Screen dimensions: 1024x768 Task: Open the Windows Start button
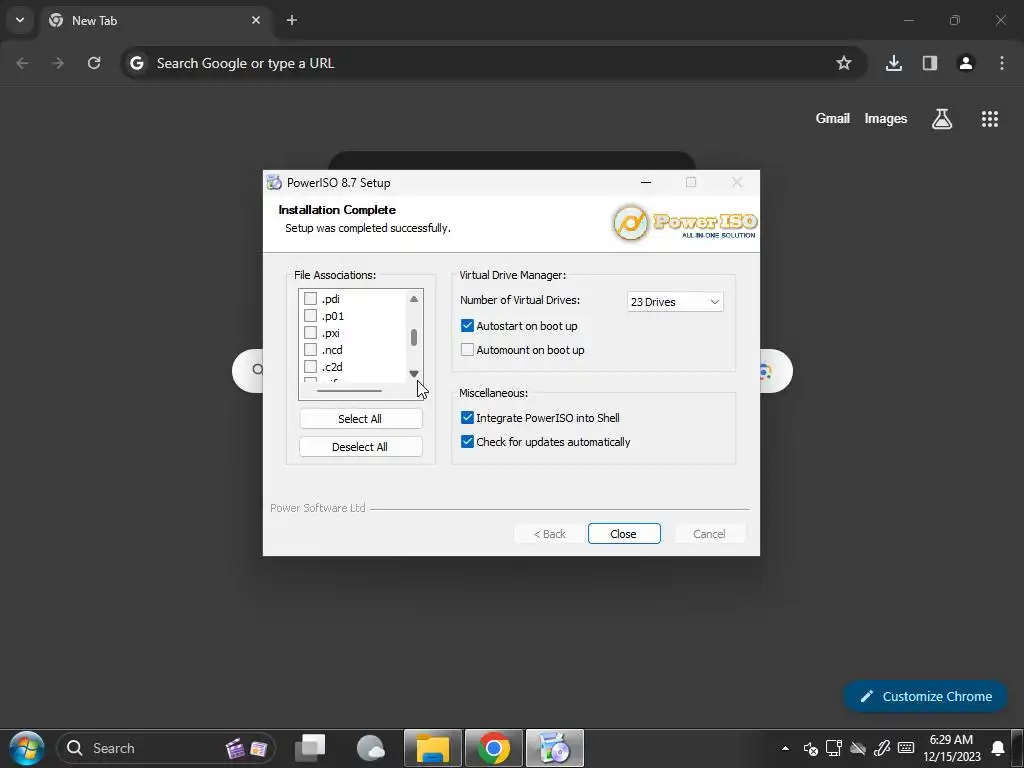tap(27, 748)
